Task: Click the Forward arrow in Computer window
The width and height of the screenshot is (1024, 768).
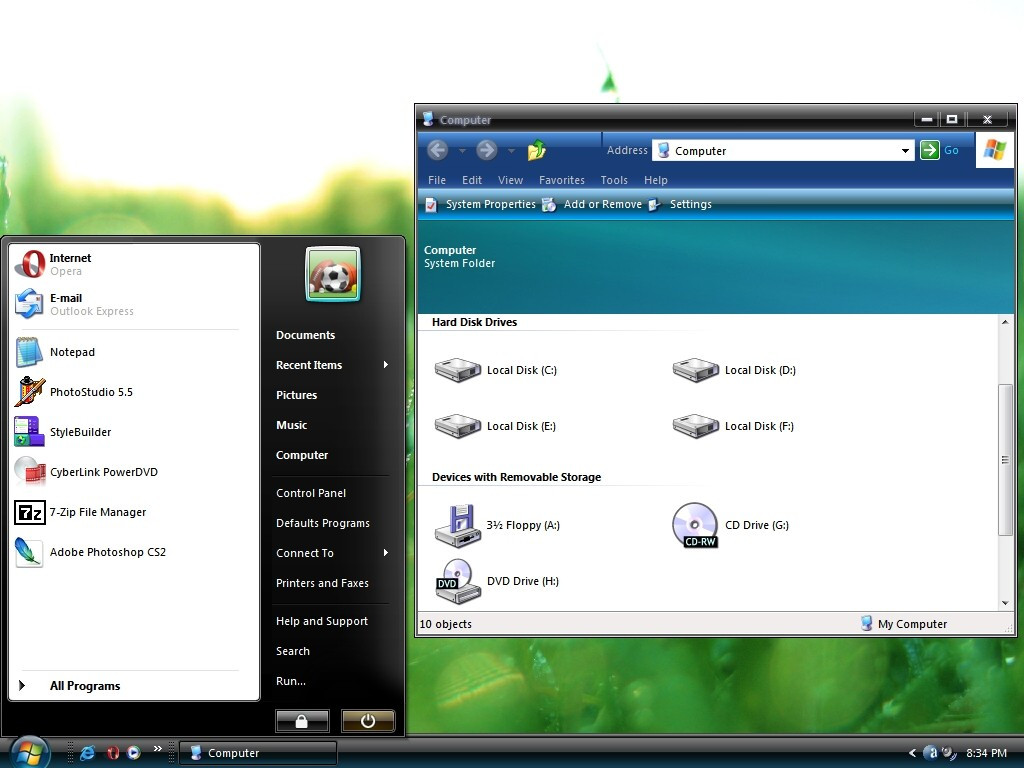Action: [486, 150]
